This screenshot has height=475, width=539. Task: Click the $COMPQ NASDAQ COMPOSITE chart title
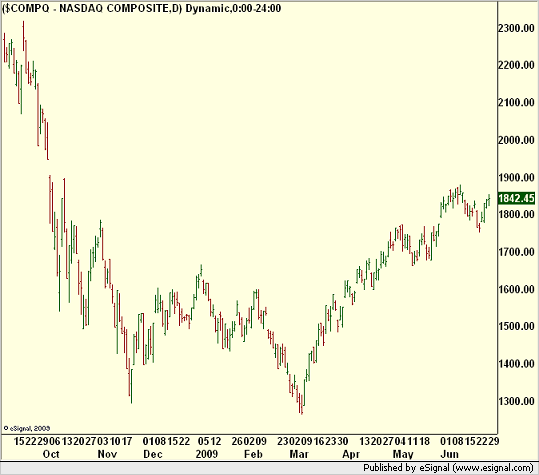coord(142,9)
